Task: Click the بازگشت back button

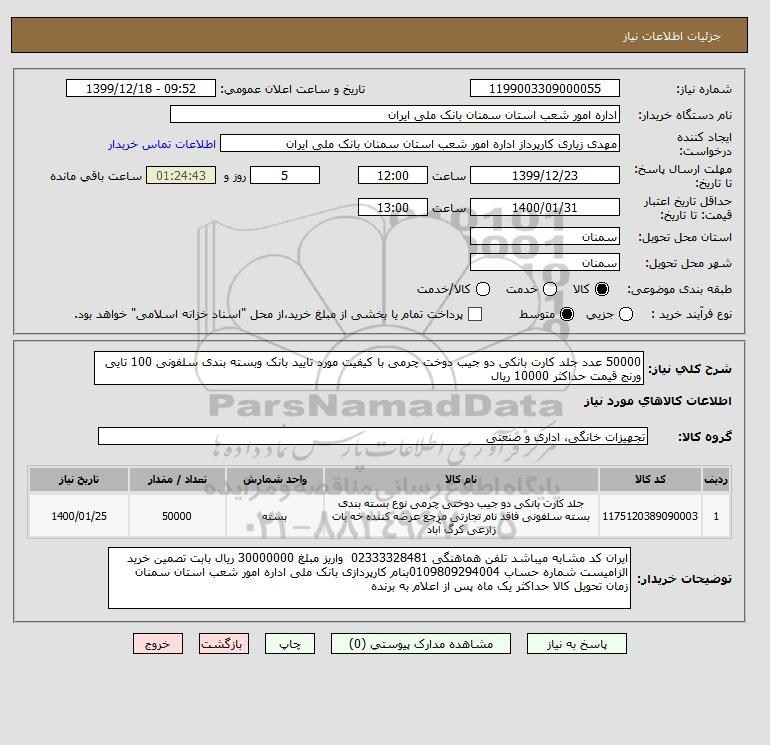Action: pyautogui.click(x=224, y=644)
